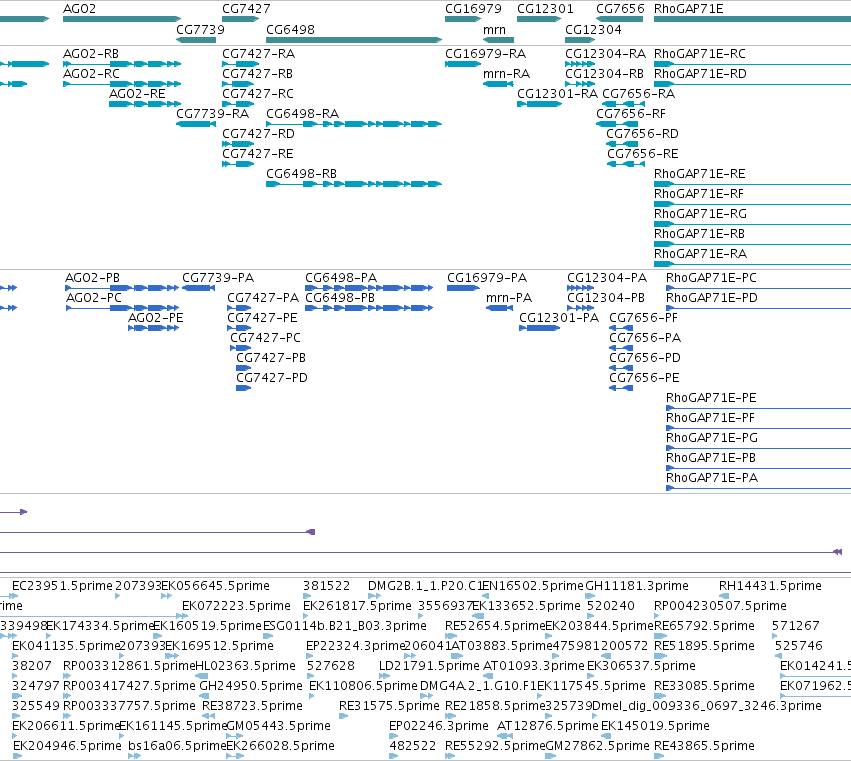This screenshot has height=761, width=851.
Task: Select the AGO2 gene label
Action: click(80, 9)
